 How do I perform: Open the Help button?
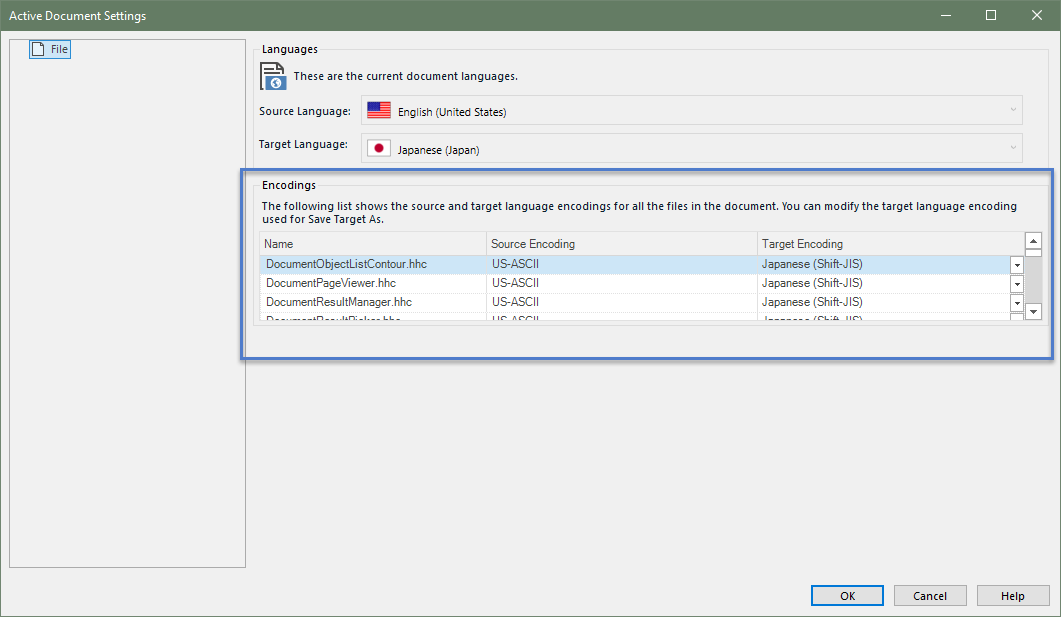point(1013,596)
